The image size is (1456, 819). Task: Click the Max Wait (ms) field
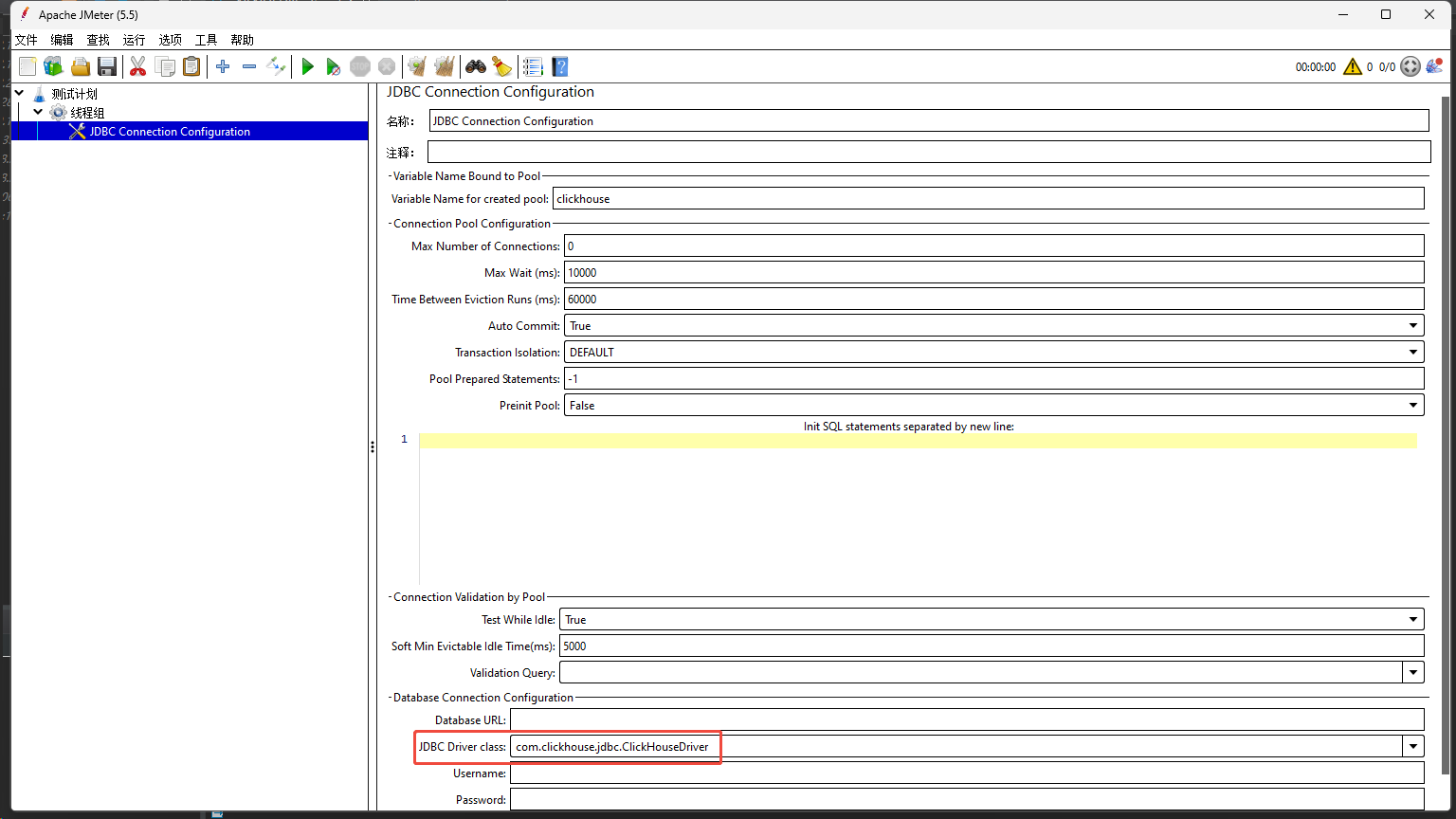994,272
